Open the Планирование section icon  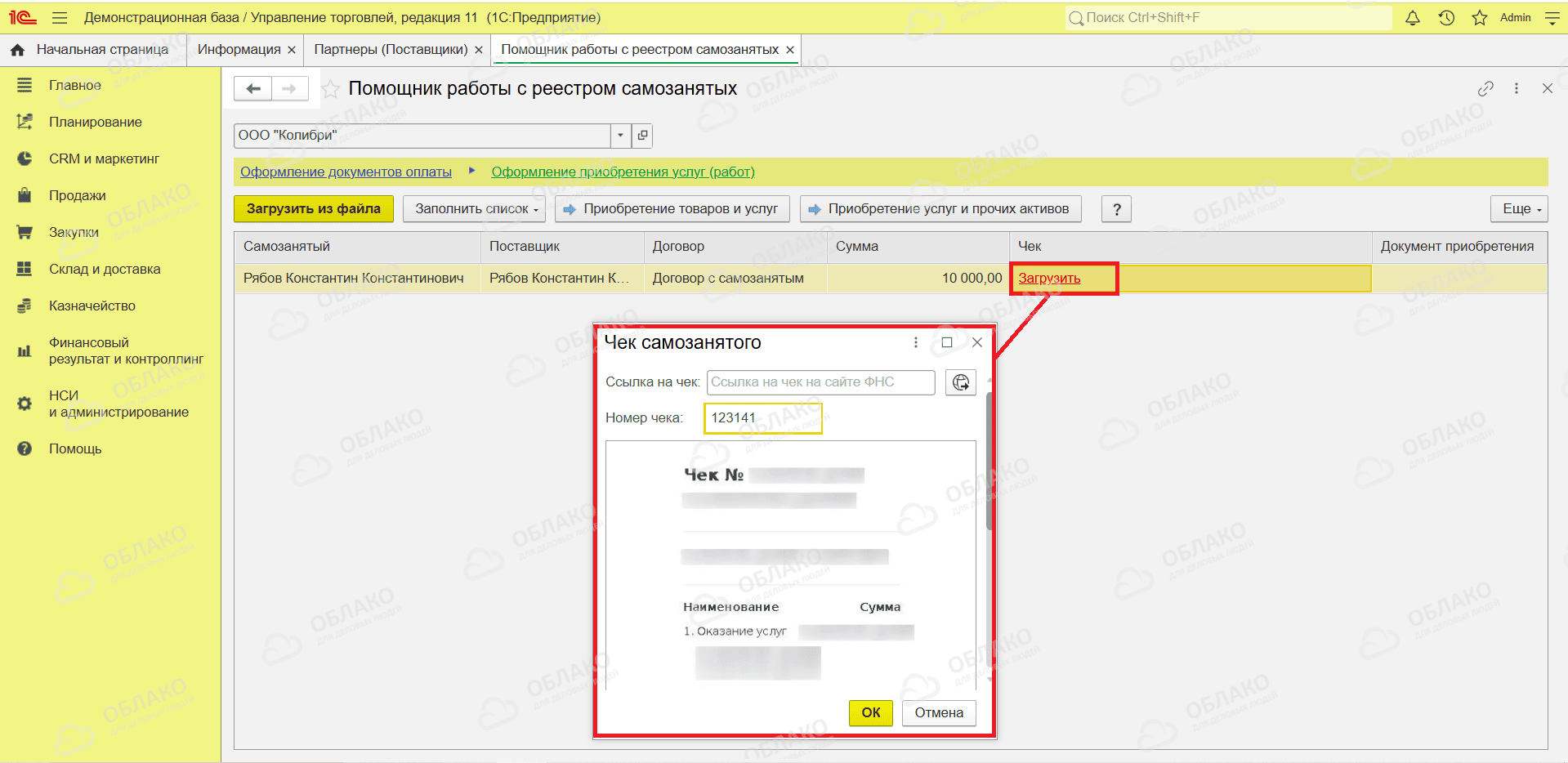tap(25, 122)
